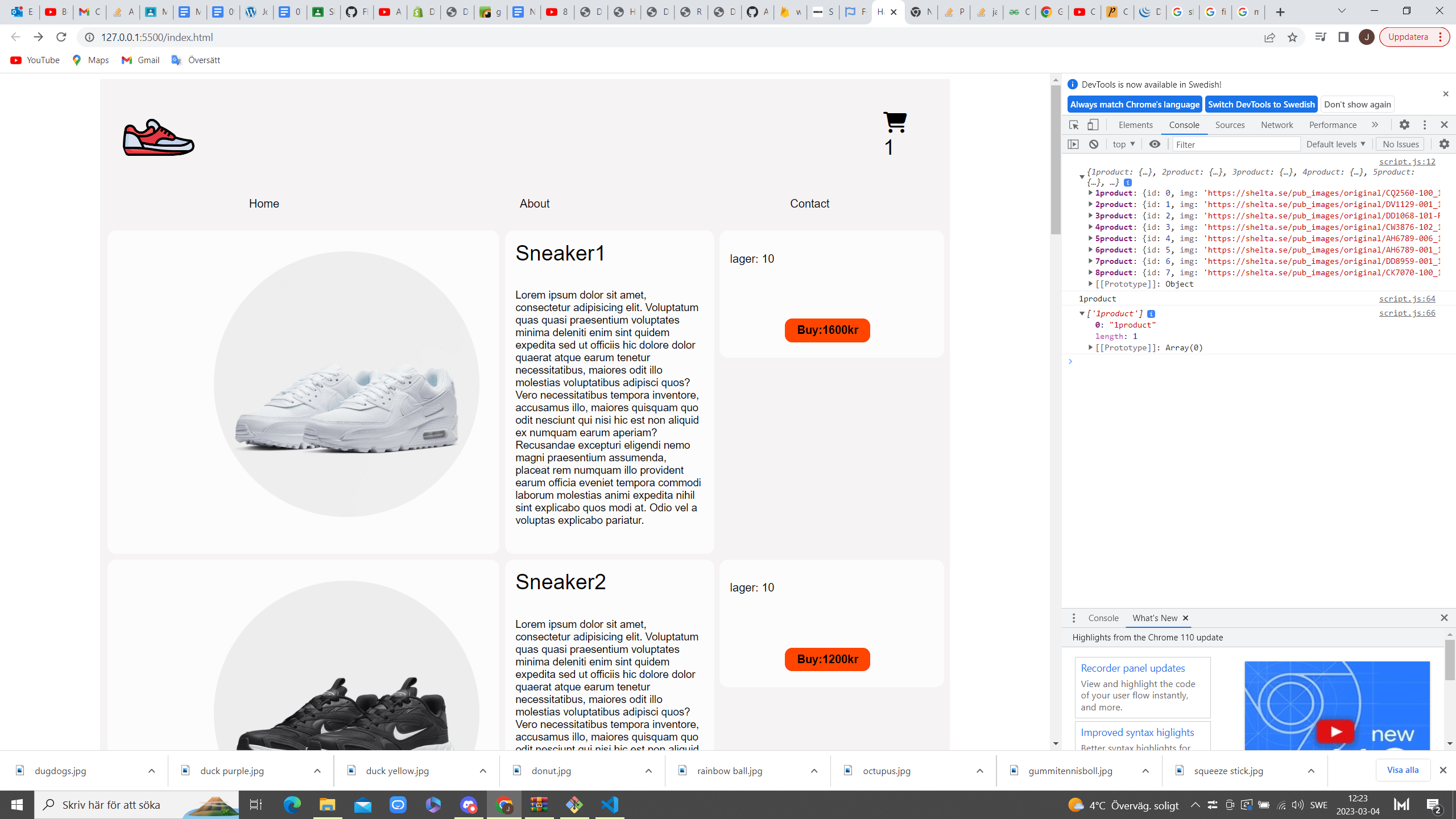Switch to the Network tab

[1276, 125]
